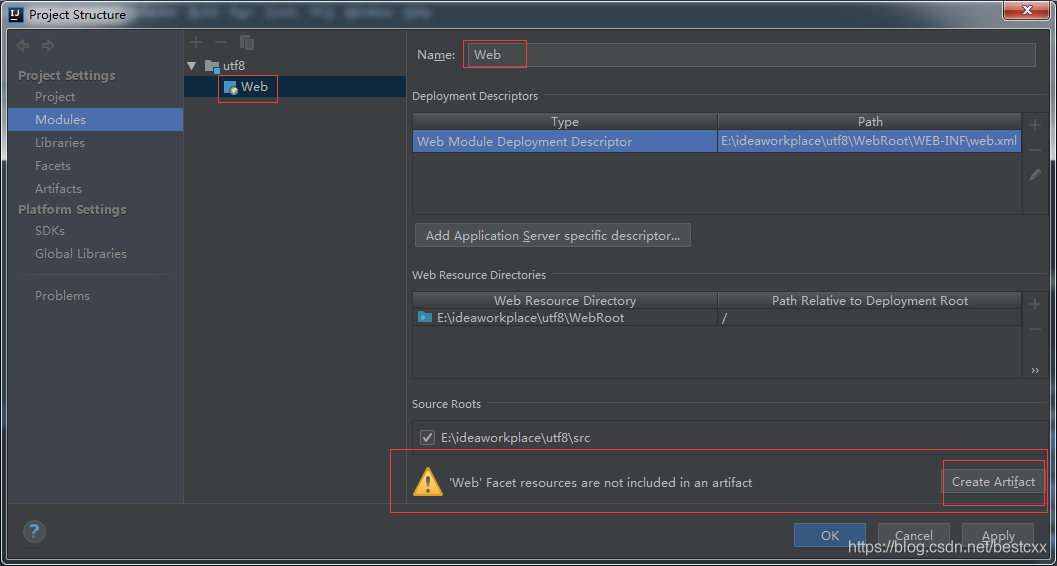The height and width of the screenshot is (566, 1057).
Task: Click the relative path '/' cell
Action: point(870,317)
